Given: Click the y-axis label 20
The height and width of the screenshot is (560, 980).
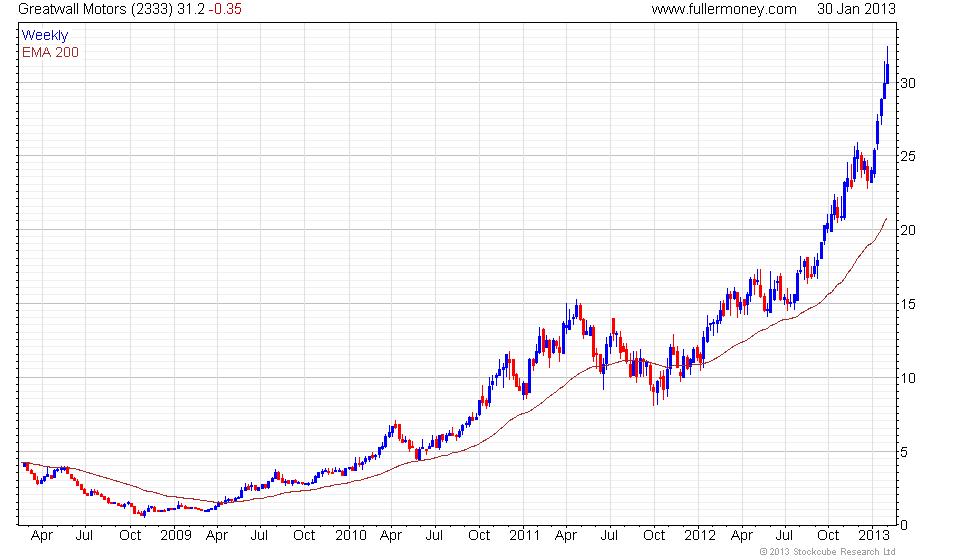Looking at the screenshot, I should 908,230.
